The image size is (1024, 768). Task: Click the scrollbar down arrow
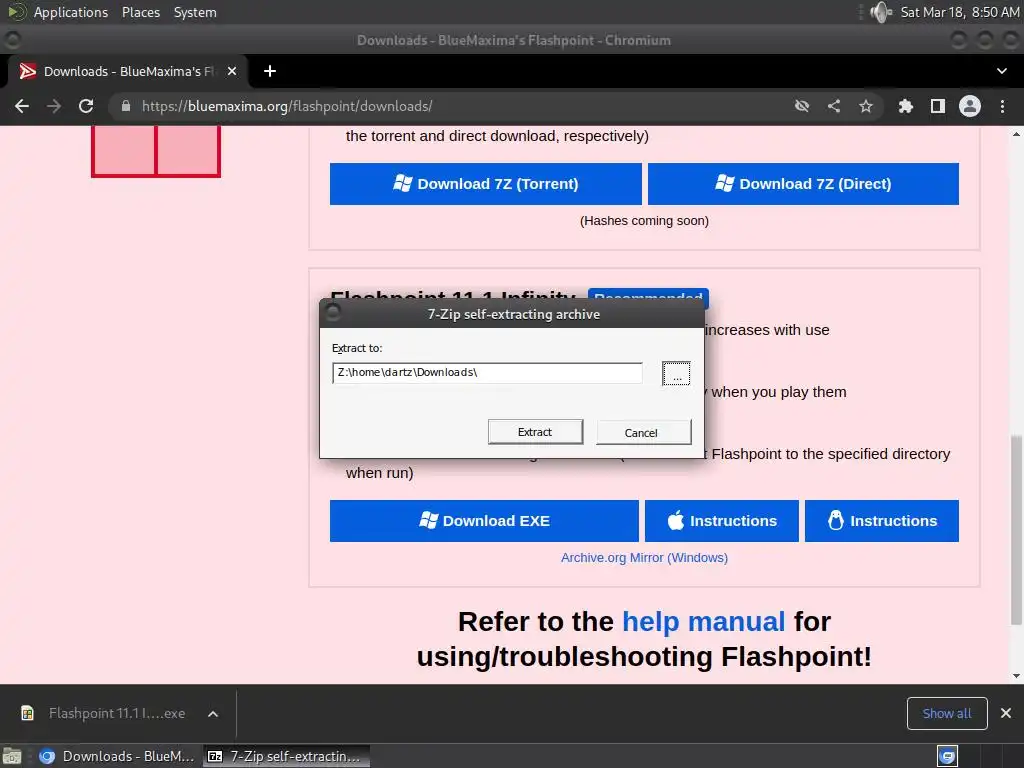(1016, 676)
